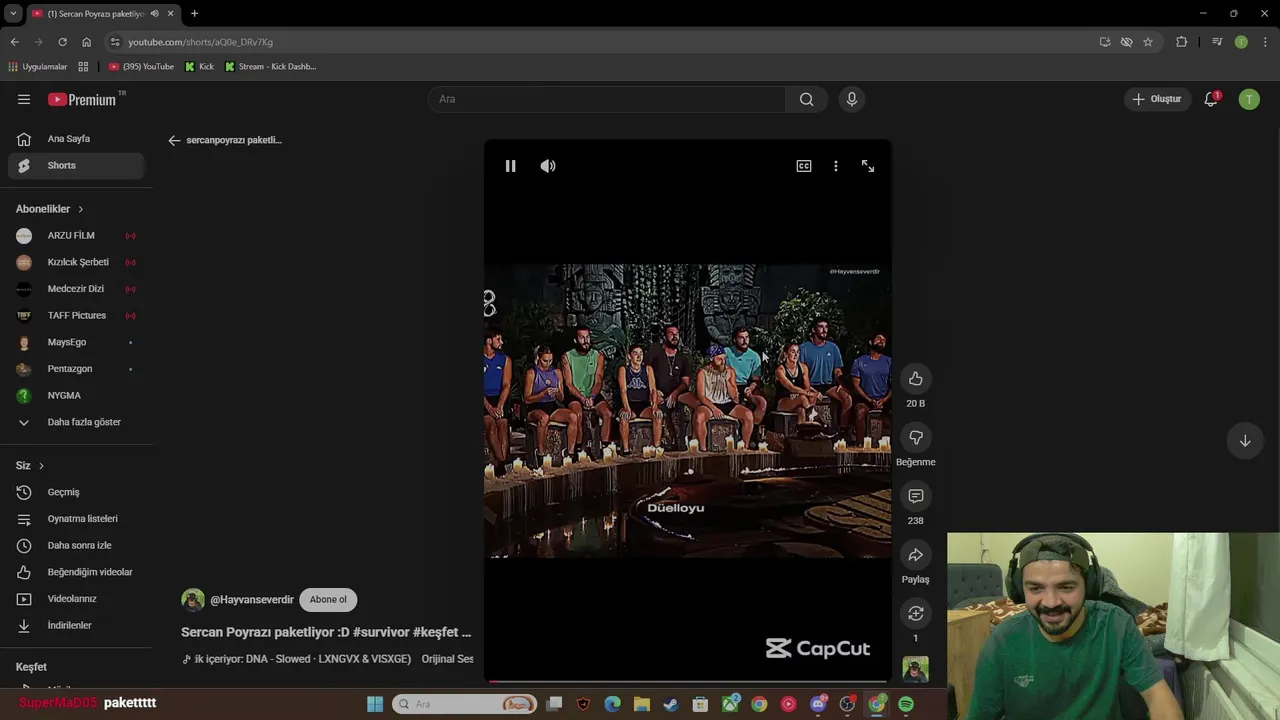1280x720 pixels.
Task: Open the tab search dropdown arrow
Action: pyautogui.click(x=13, y=13)
